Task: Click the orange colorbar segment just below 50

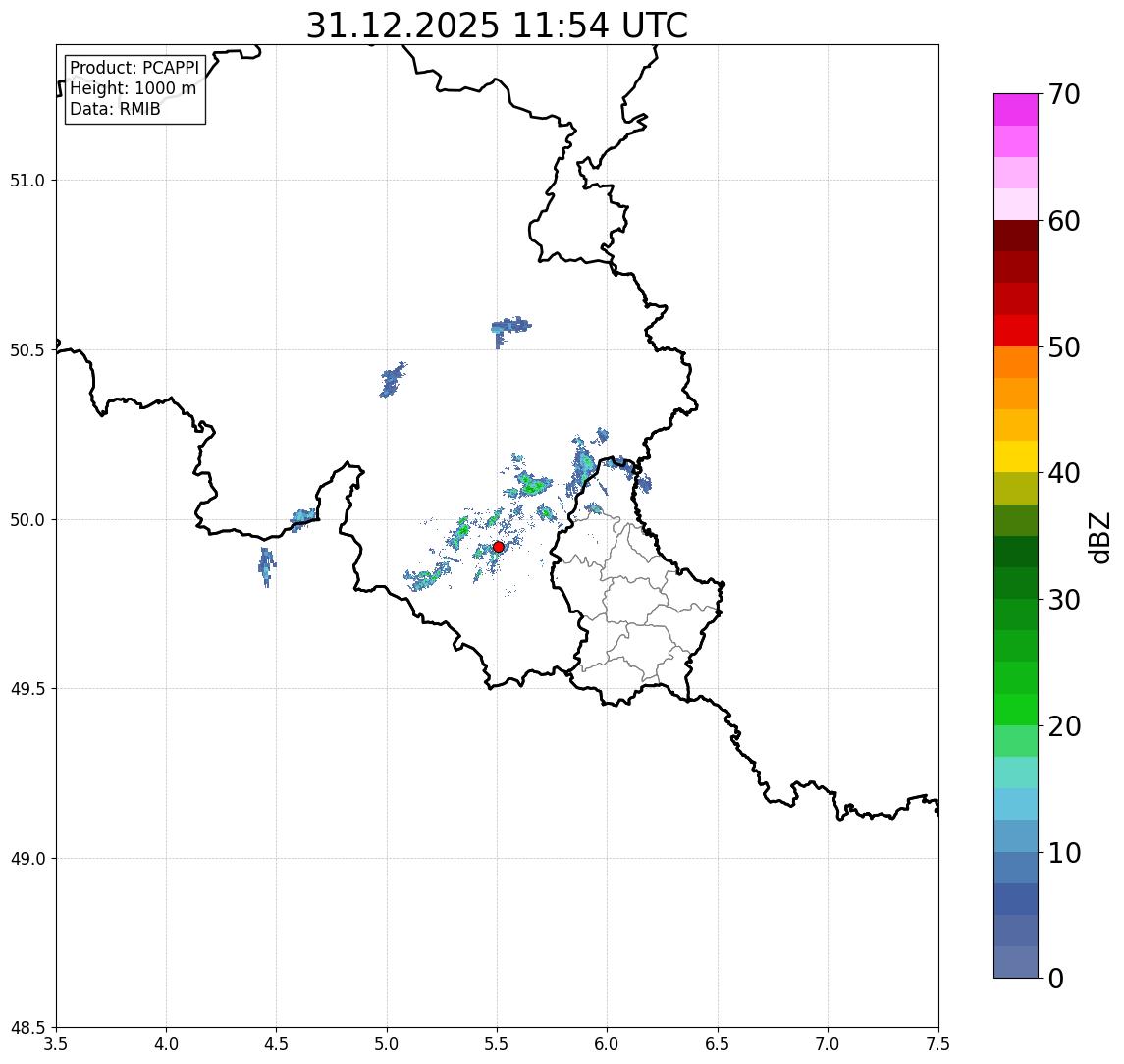Action: tap(1016, 362)
